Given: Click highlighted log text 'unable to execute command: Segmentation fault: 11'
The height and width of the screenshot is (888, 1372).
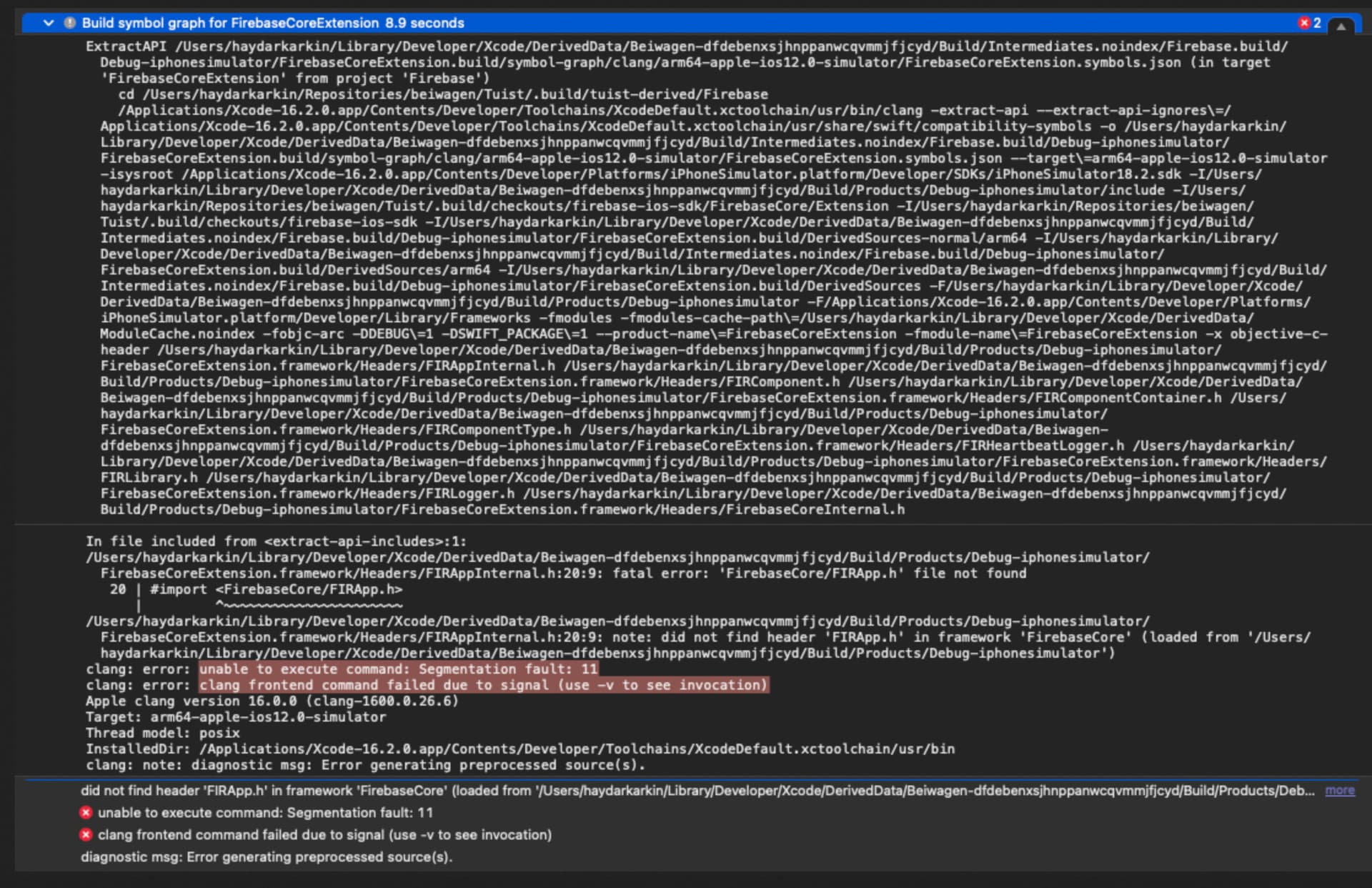Looking at the screenshot, I should pos(399,669).
